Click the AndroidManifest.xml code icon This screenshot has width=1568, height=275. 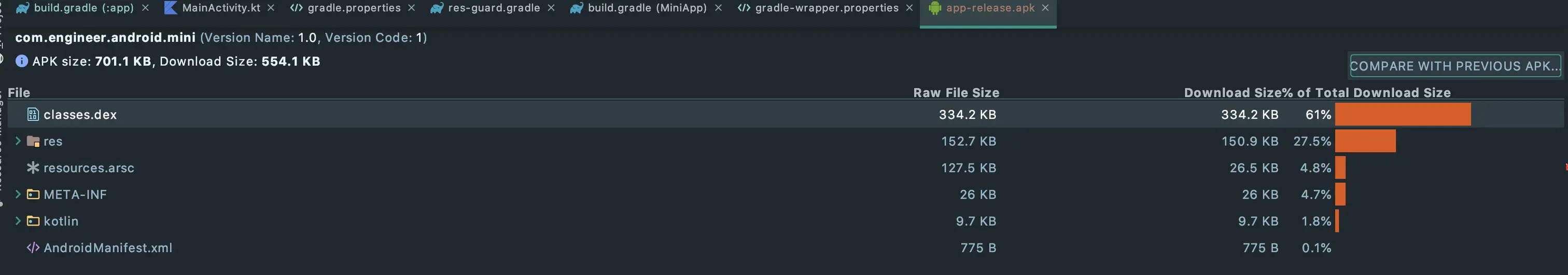pos(33,247)
